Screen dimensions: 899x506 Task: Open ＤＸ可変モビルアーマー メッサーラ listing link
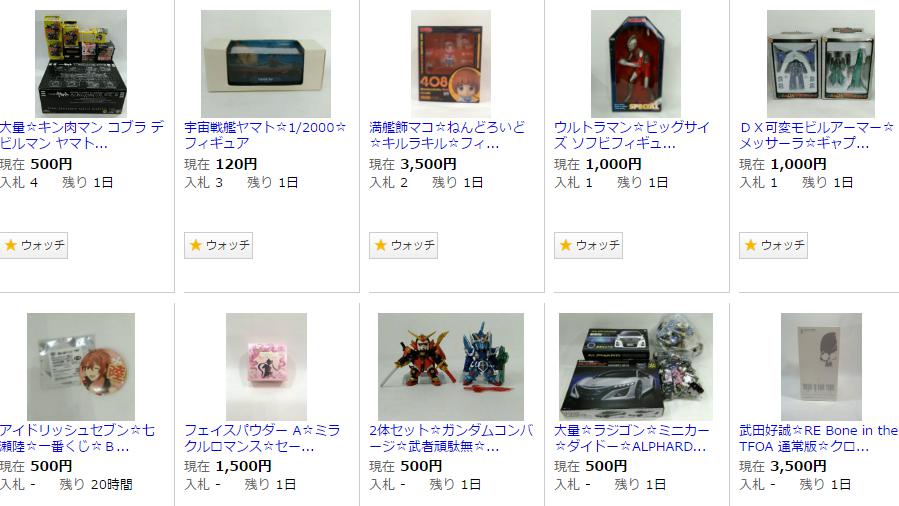816,135
